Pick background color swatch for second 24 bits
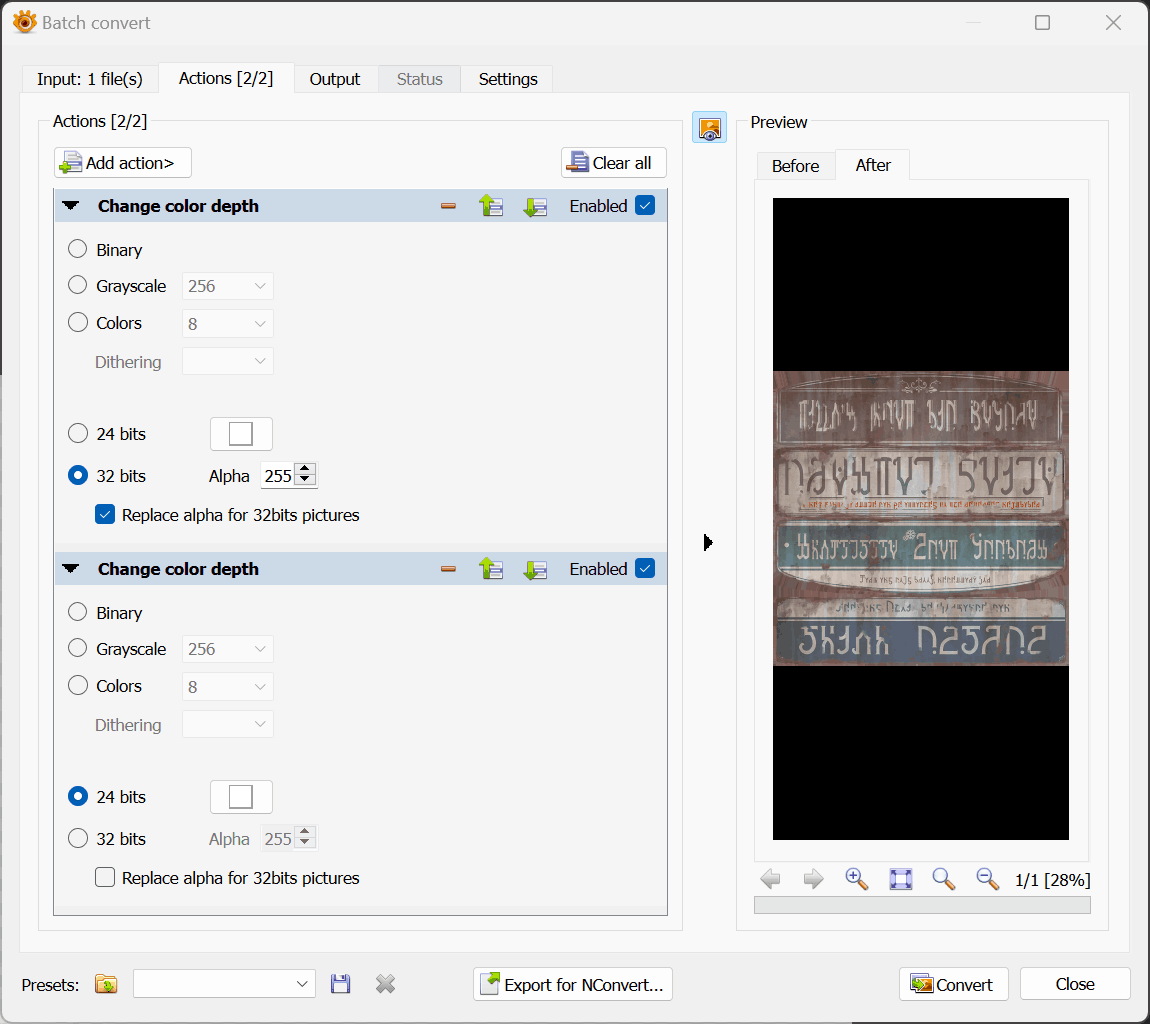Image resolution: width=1150 pixels, height=1024 pixels. click(241, 797)
